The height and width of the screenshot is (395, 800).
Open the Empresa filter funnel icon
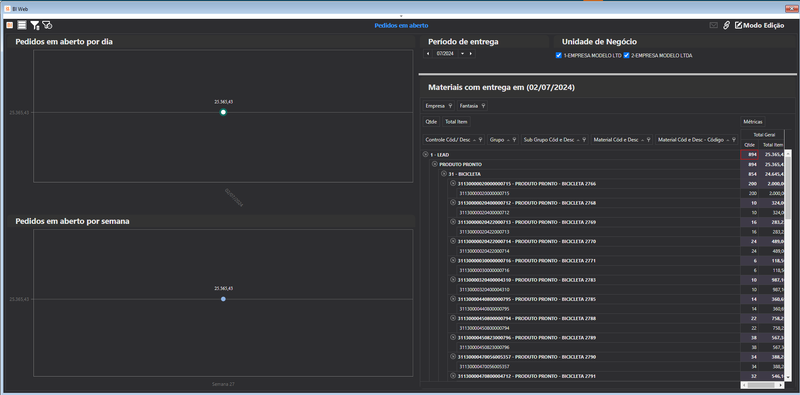pos(450,106)
